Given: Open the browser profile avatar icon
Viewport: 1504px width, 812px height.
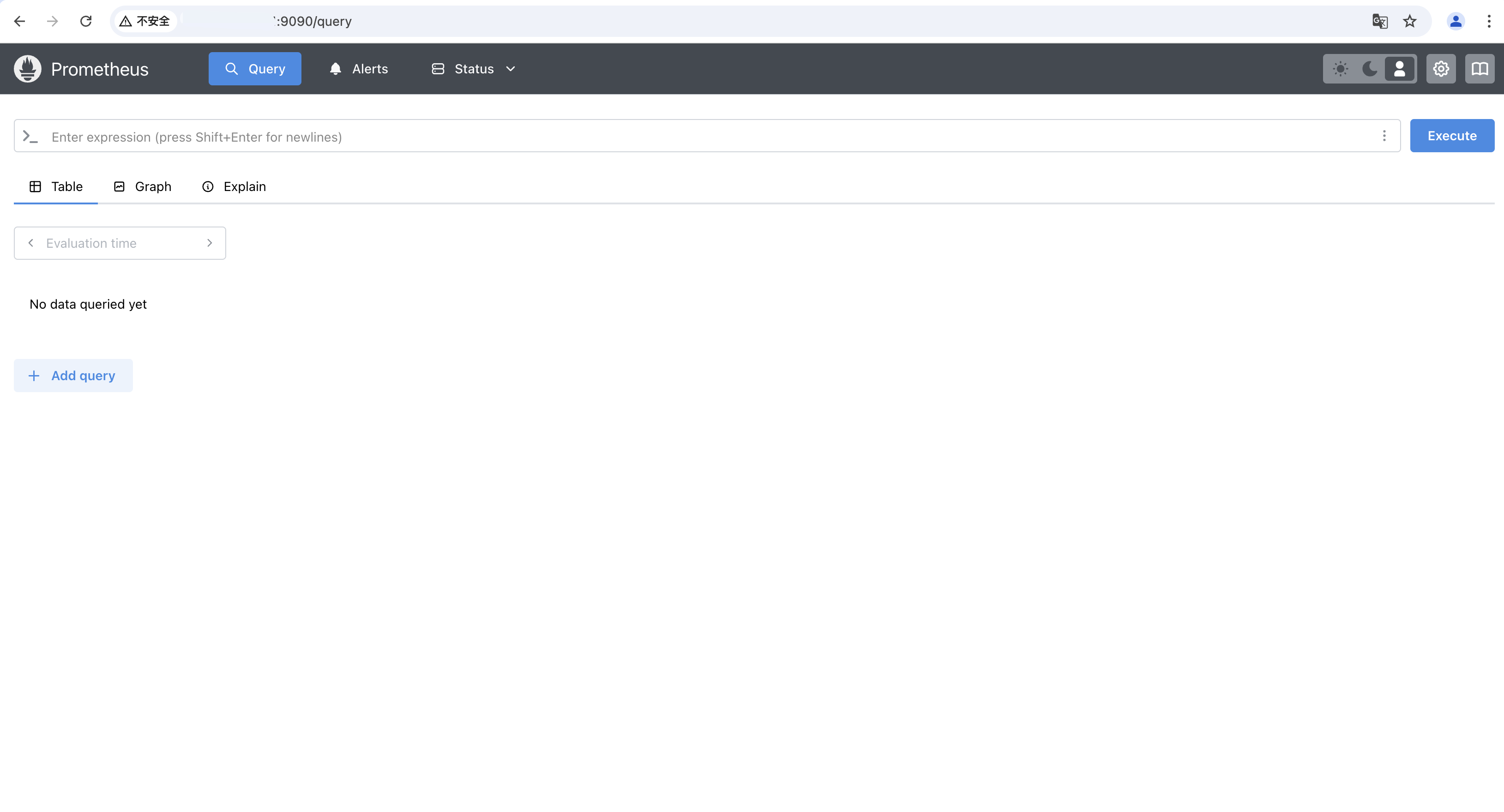Looking at the screenshot, I should tap(1455, 22).
